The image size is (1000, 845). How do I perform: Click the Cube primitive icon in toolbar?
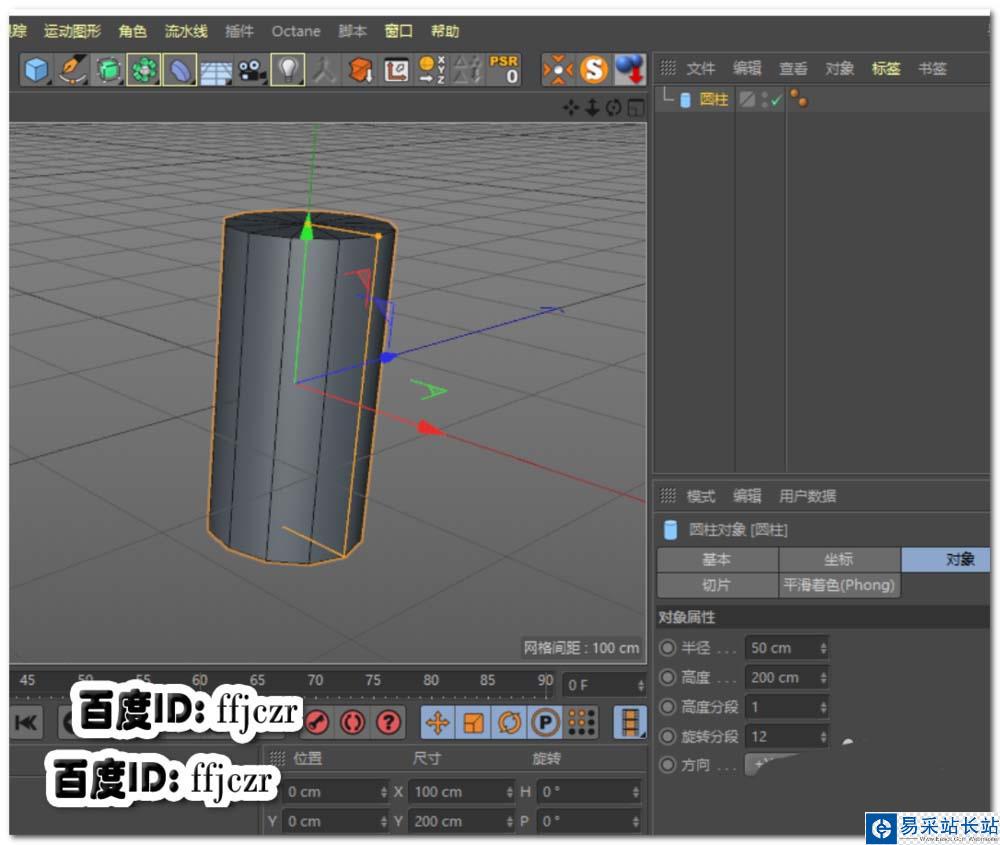tap(37, 70)
